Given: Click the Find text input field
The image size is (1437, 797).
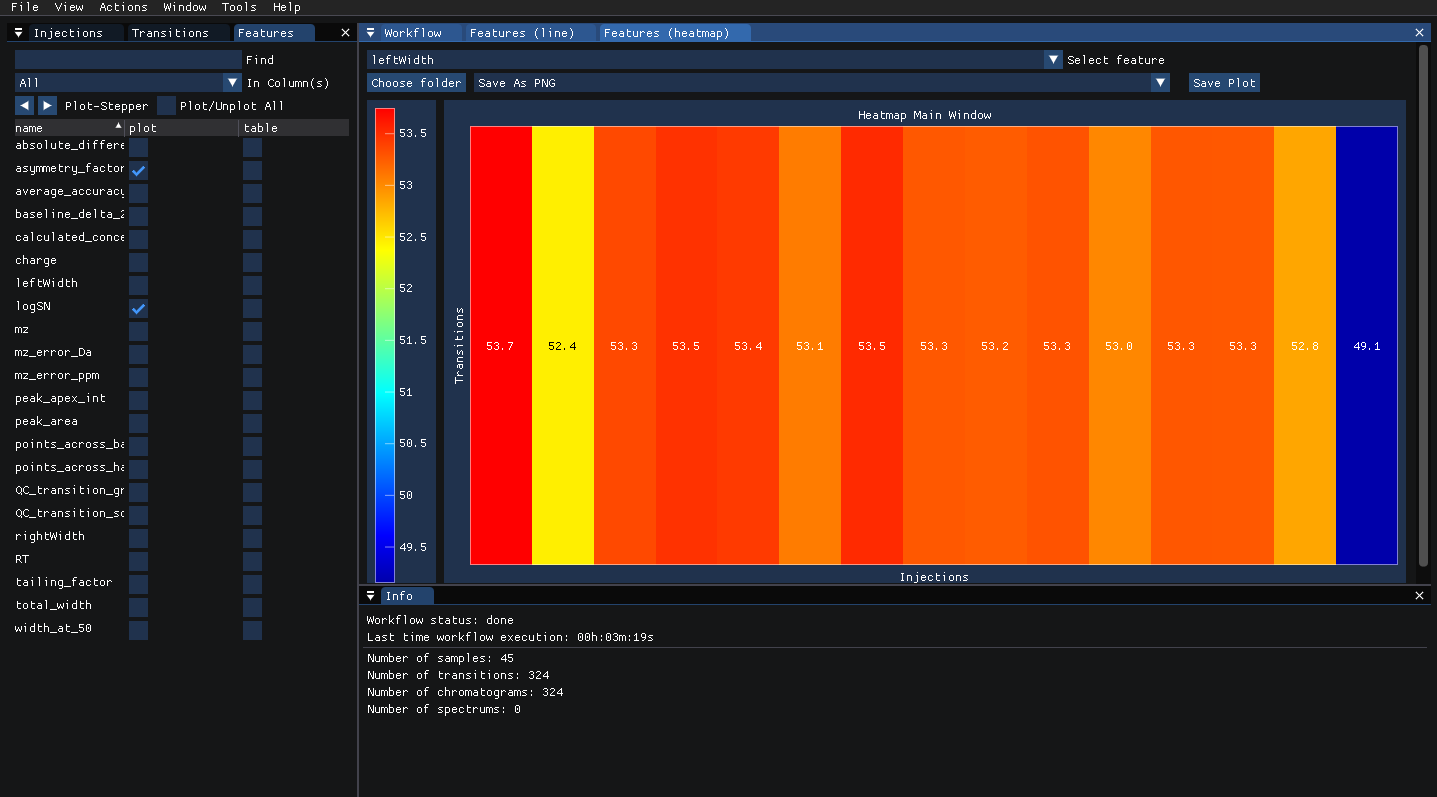Looking at the screenshot, I should 128,60.
